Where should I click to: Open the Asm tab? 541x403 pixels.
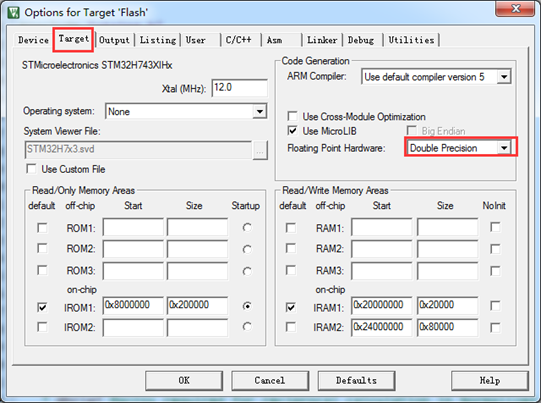pyautogui.click(x=274, y=40)
